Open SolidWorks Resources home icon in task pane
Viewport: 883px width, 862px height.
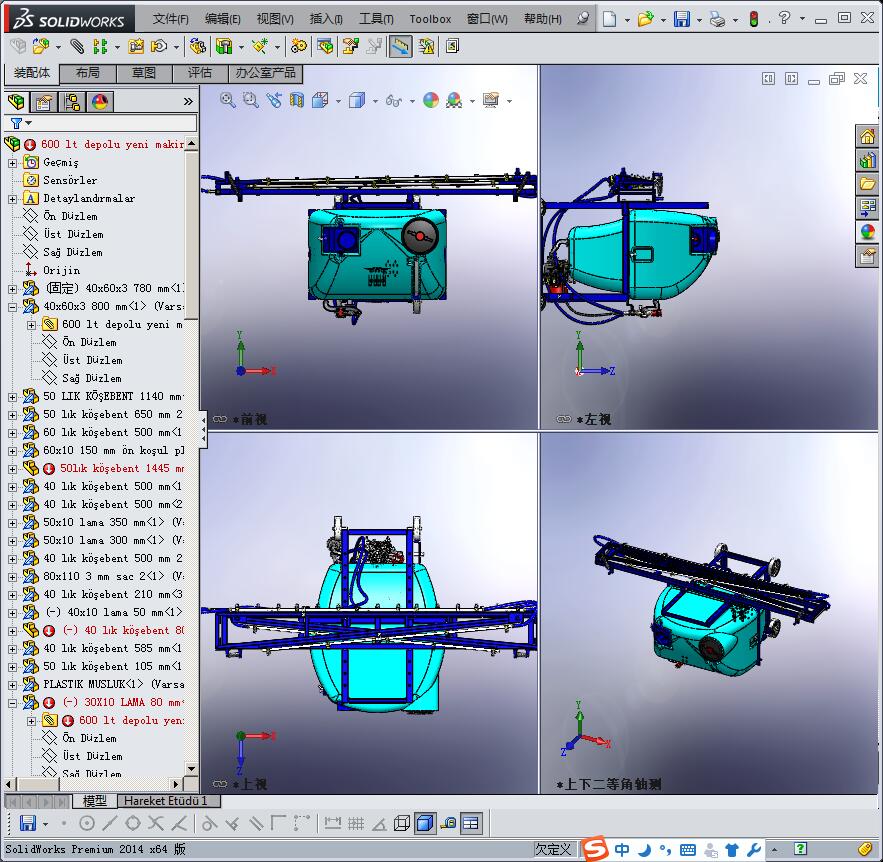coord(867,136)
